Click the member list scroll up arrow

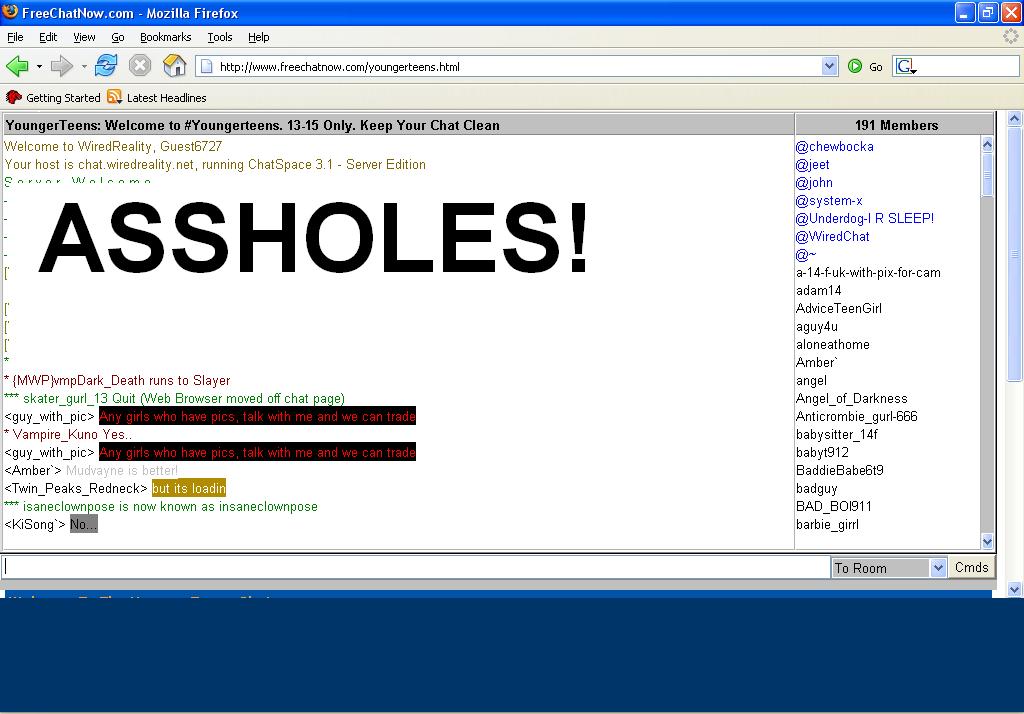point(987,144)
